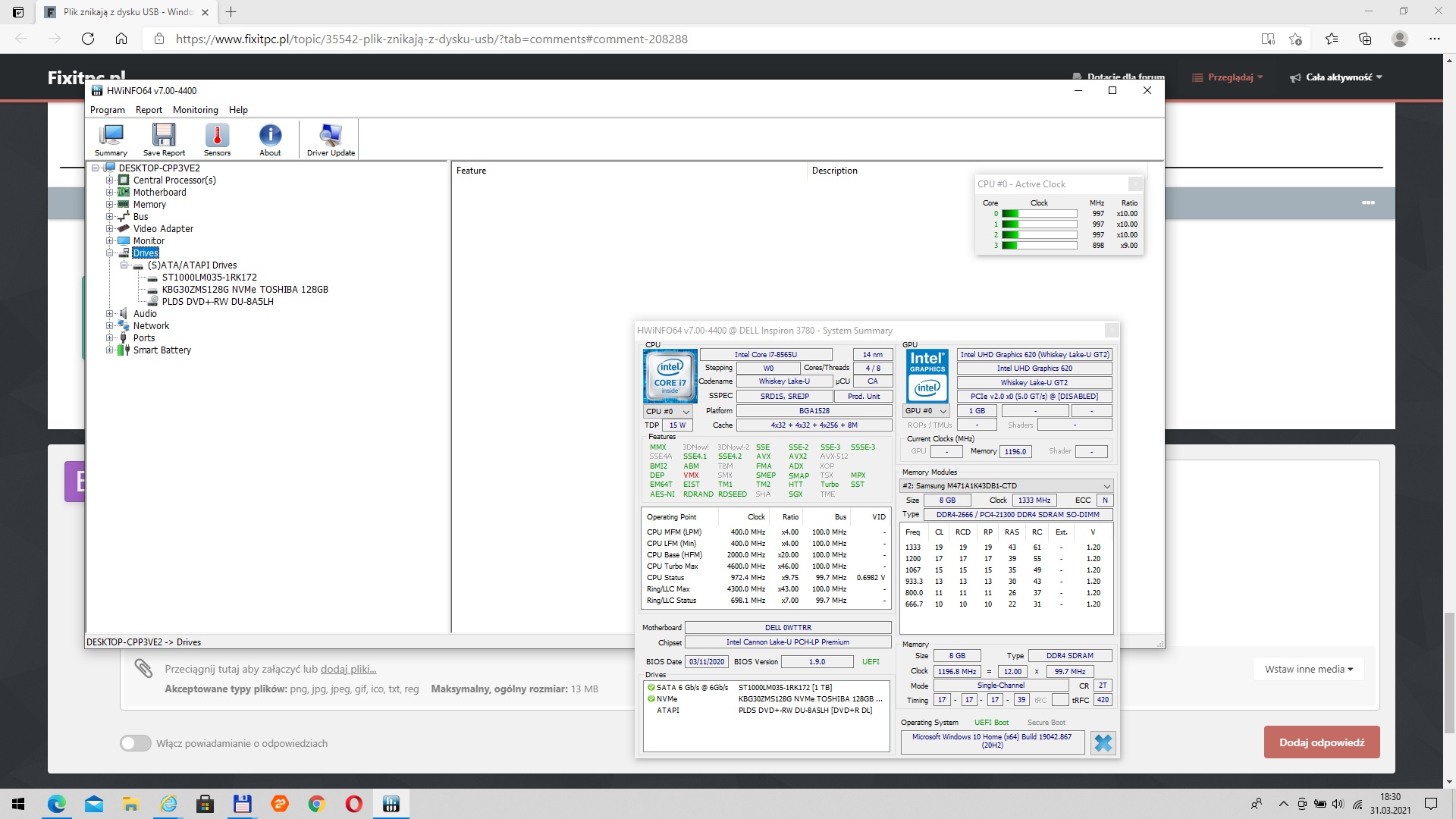1456x819 pixels.
Task: Open the Mail app from the taskbar
Action: (94, 804)
